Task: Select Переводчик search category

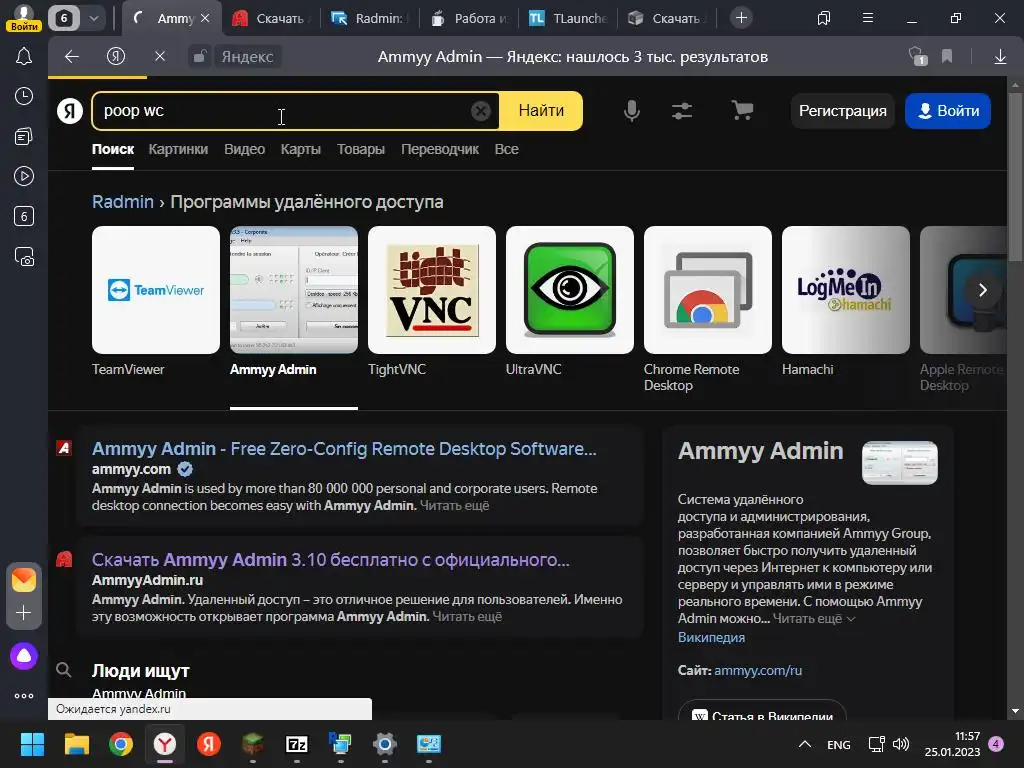Action: pos(440,150)
